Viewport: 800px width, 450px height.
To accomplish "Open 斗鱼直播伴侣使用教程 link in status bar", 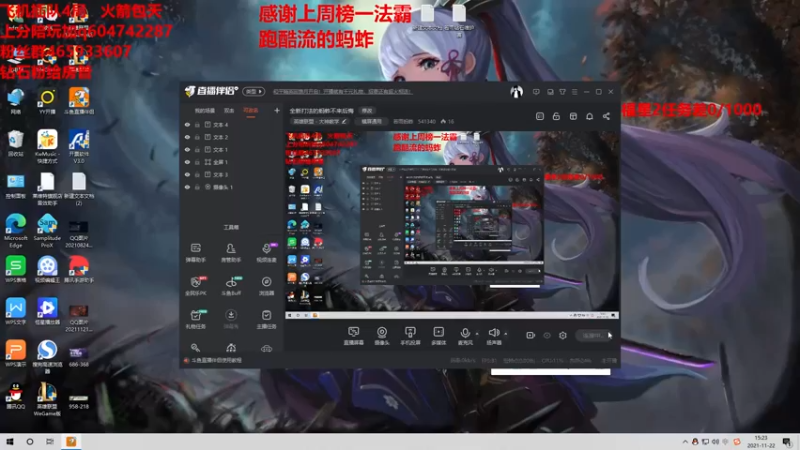I will 216,360.
